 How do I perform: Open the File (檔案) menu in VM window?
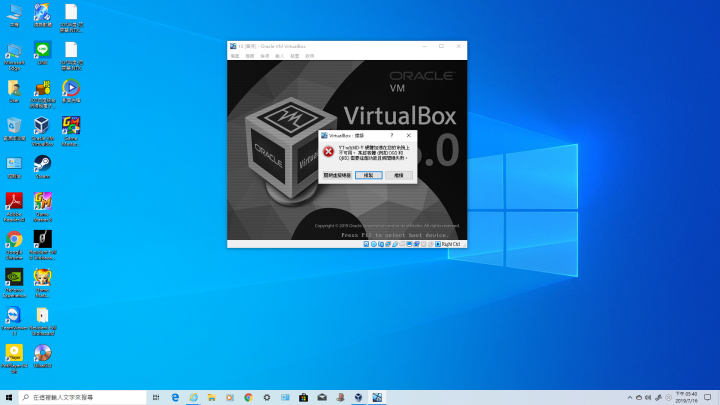tap(235, 56)
